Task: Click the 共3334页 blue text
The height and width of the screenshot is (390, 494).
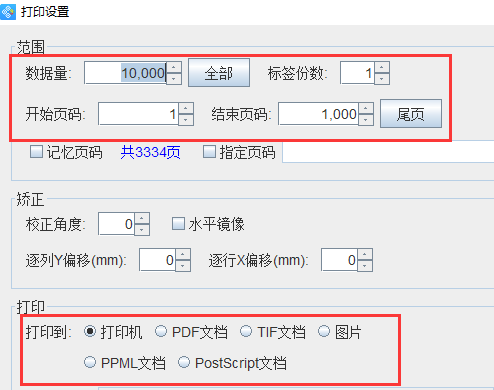Action: pos(150,152)
